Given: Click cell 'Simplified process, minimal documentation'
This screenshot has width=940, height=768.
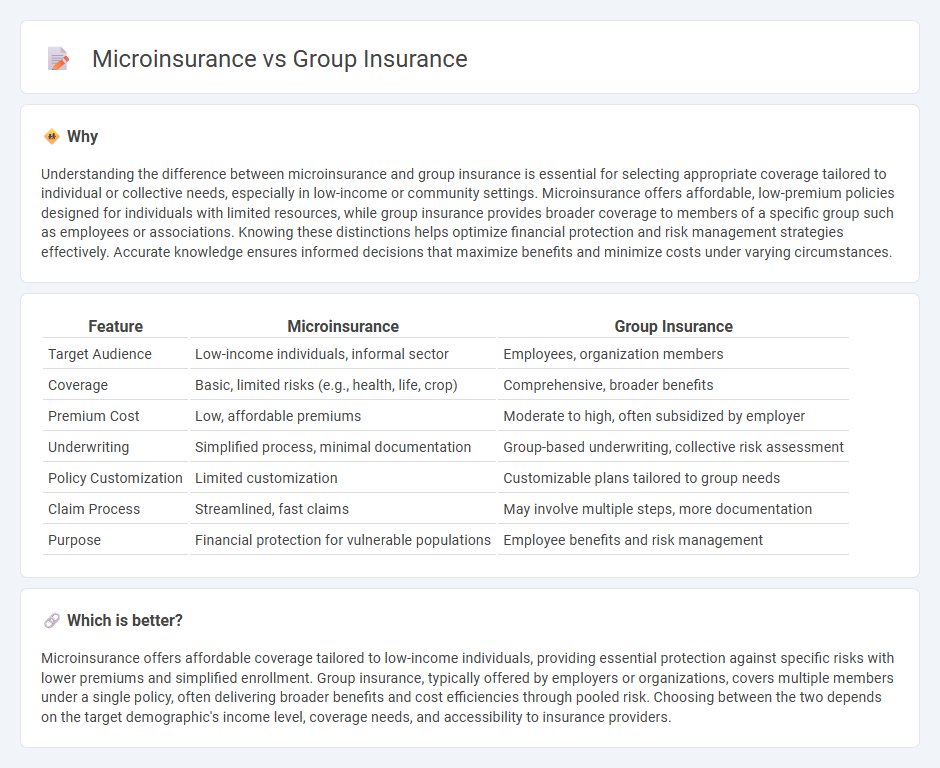Looking at the screenshot, I should click(343, 447).
